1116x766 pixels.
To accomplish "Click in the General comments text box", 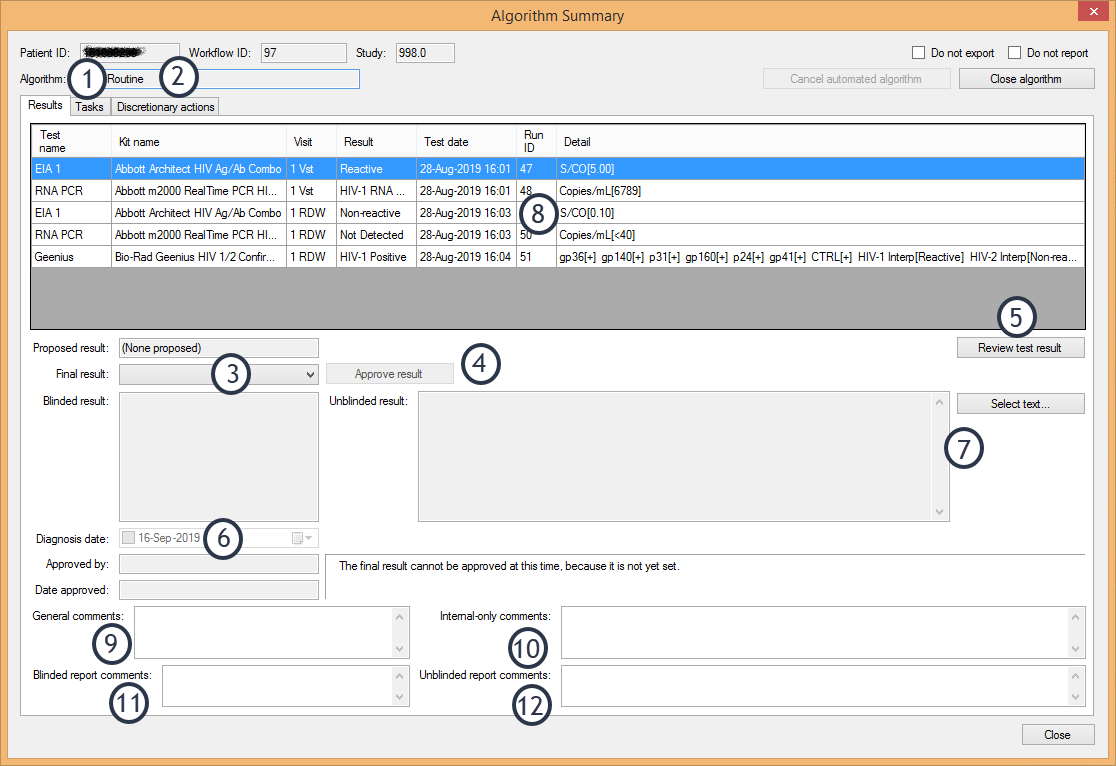I will click(x=263, y=632).
